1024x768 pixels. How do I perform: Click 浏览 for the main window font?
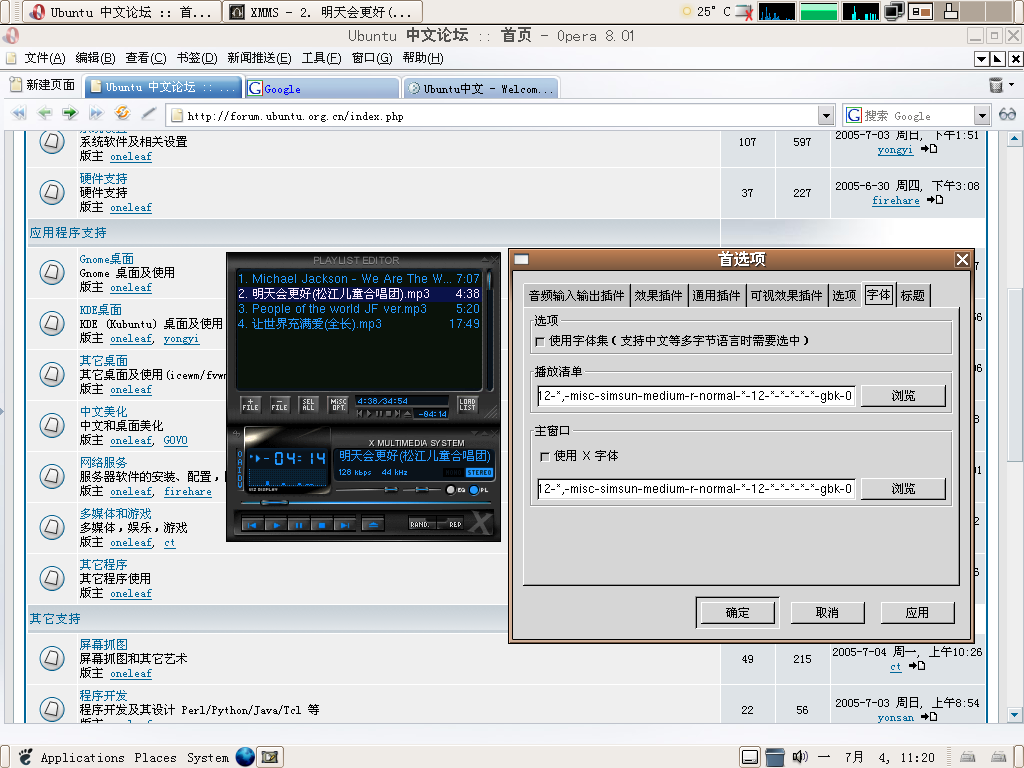(x=903, y=488)
